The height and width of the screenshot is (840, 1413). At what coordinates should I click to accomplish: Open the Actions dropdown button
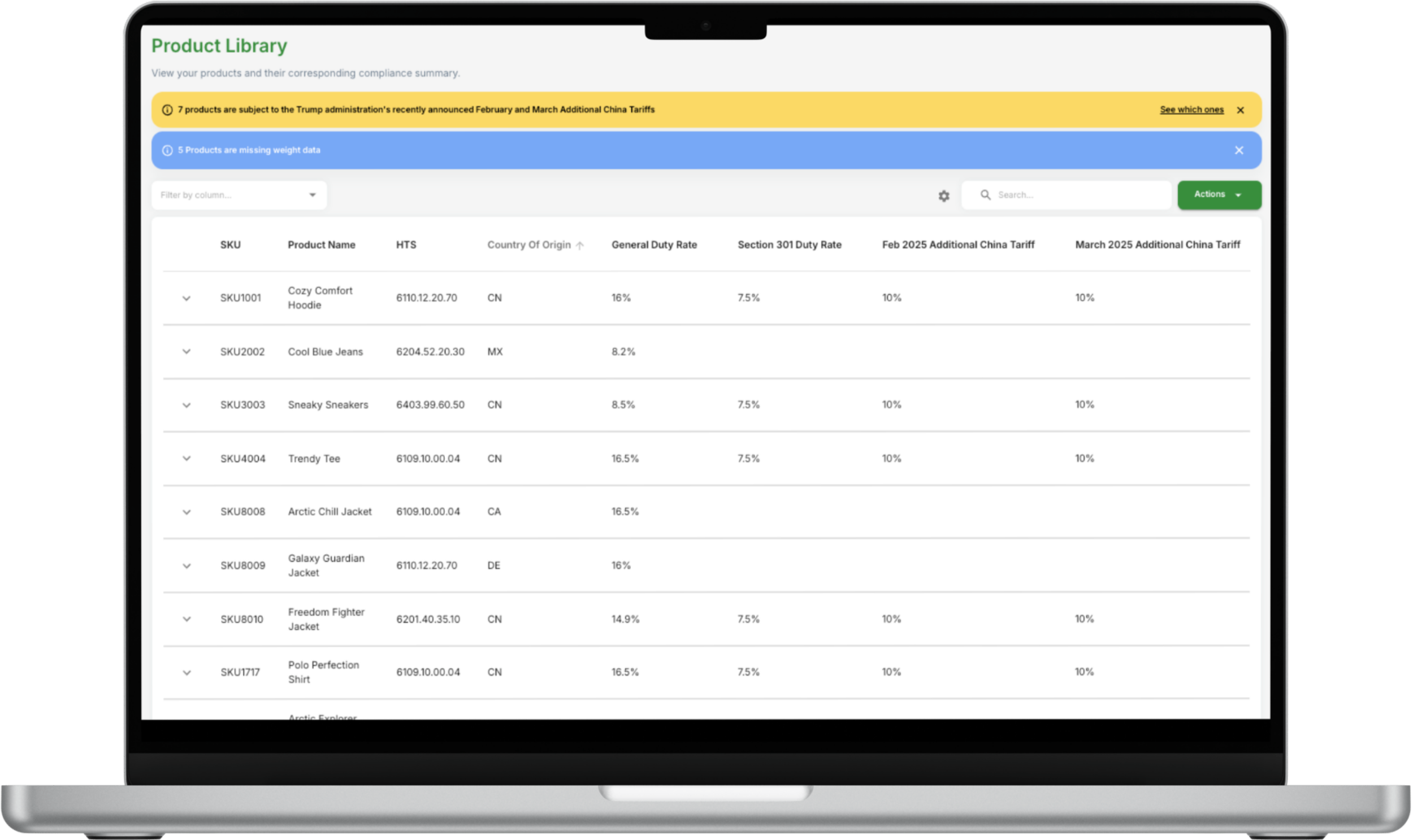[x=1219, y=195]
